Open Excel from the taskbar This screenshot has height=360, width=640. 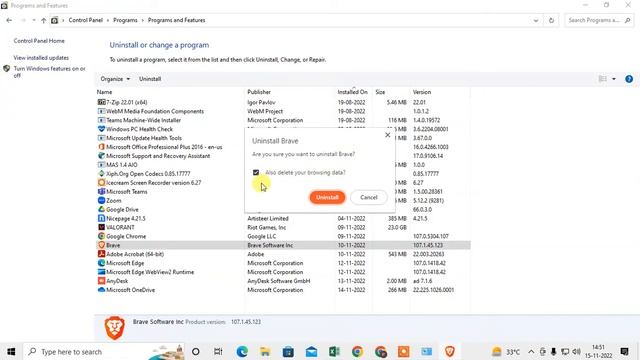334,351
